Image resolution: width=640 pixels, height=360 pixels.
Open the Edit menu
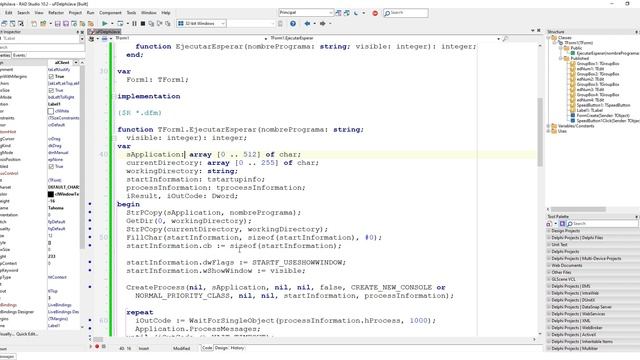tap(9, 13)
